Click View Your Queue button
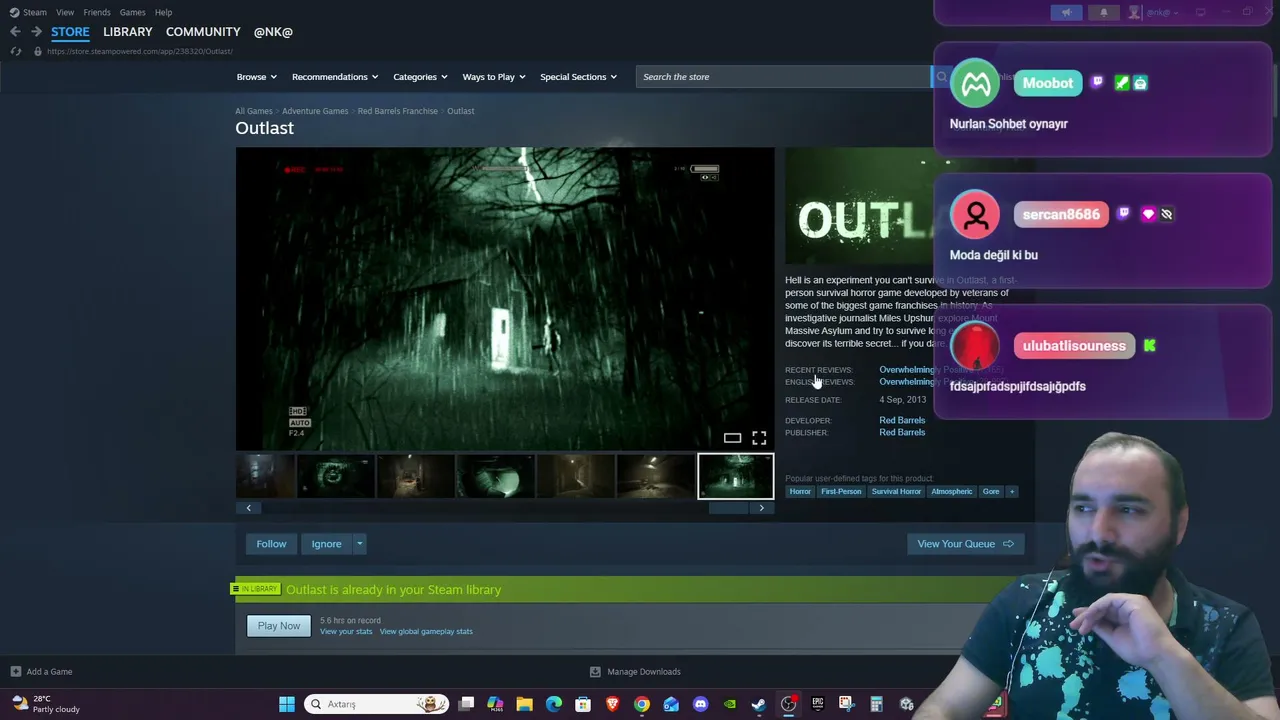Image resolution: width=1280 pixels, height=720 pixels. 966,544
